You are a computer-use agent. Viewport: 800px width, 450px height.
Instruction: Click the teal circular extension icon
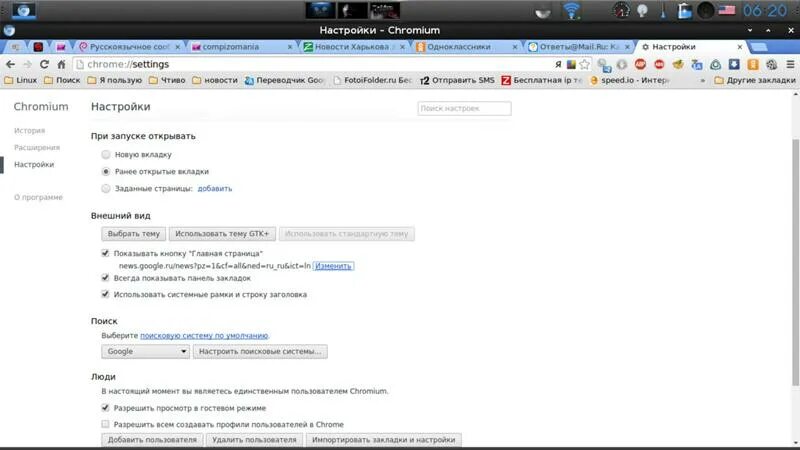click(x=715, y=64)
